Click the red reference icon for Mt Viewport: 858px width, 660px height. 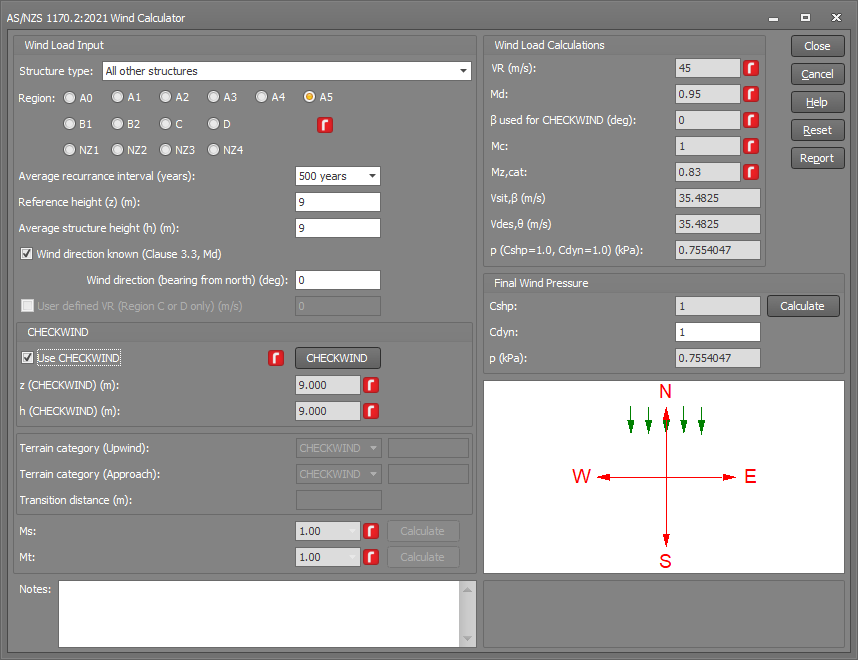click(371, 557)
